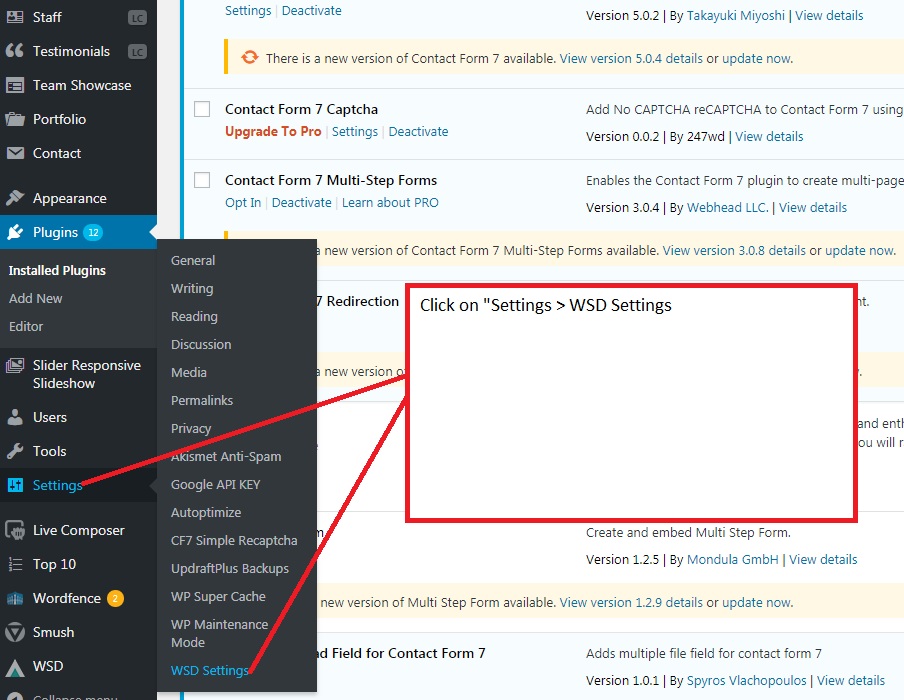Open Installed Plugins page

point(57,270)
